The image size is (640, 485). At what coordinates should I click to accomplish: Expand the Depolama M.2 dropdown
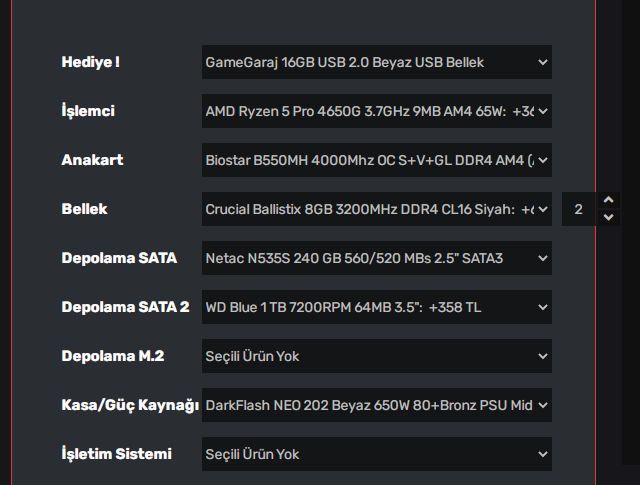[x=376, y=356]
